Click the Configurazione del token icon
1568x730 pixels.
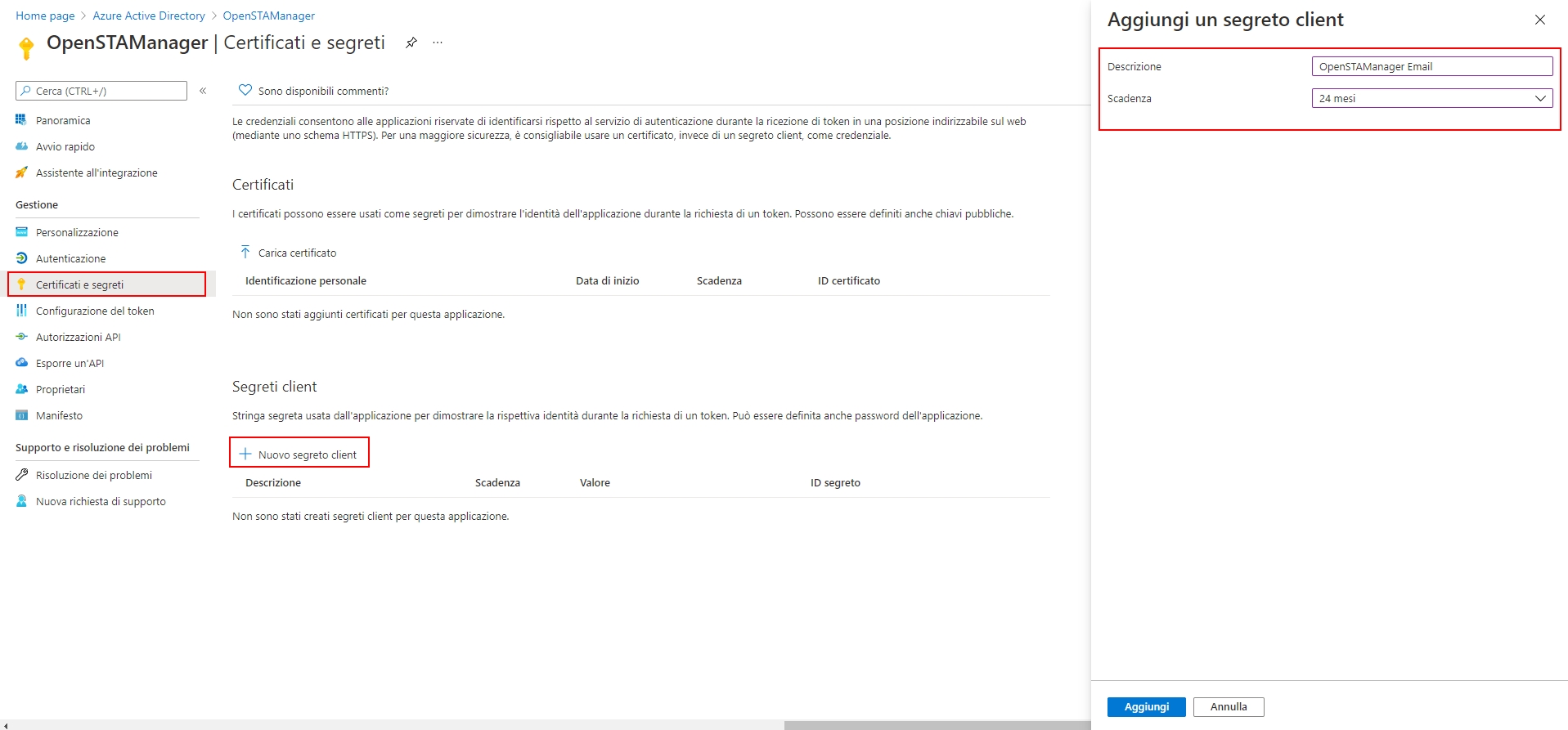tap(22, 311)
